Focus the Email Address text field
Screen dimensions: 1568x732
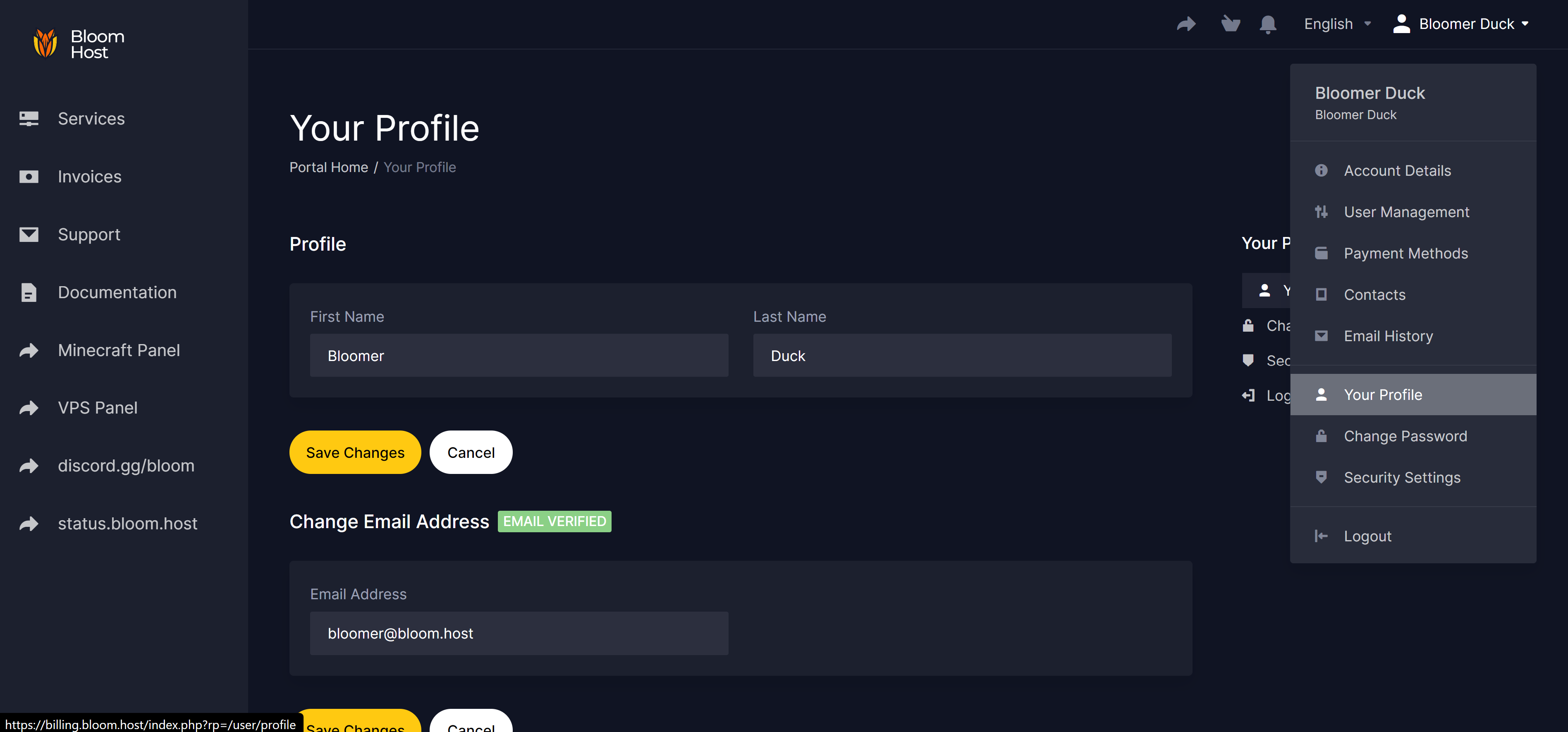519,633
